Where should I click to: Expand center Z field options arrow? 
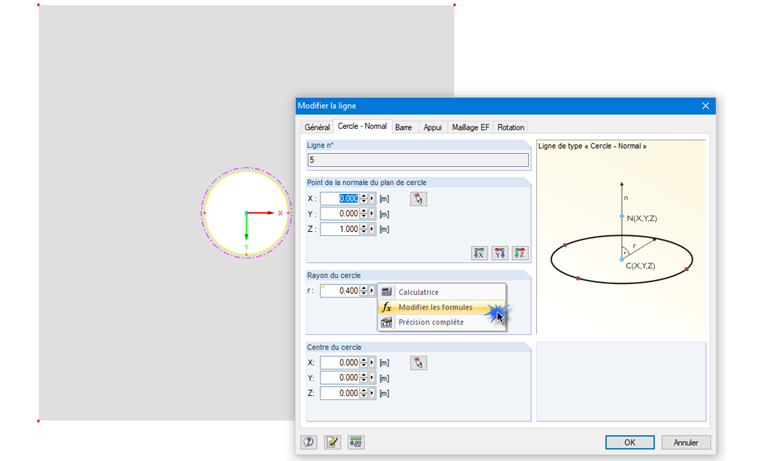[372, 393]
